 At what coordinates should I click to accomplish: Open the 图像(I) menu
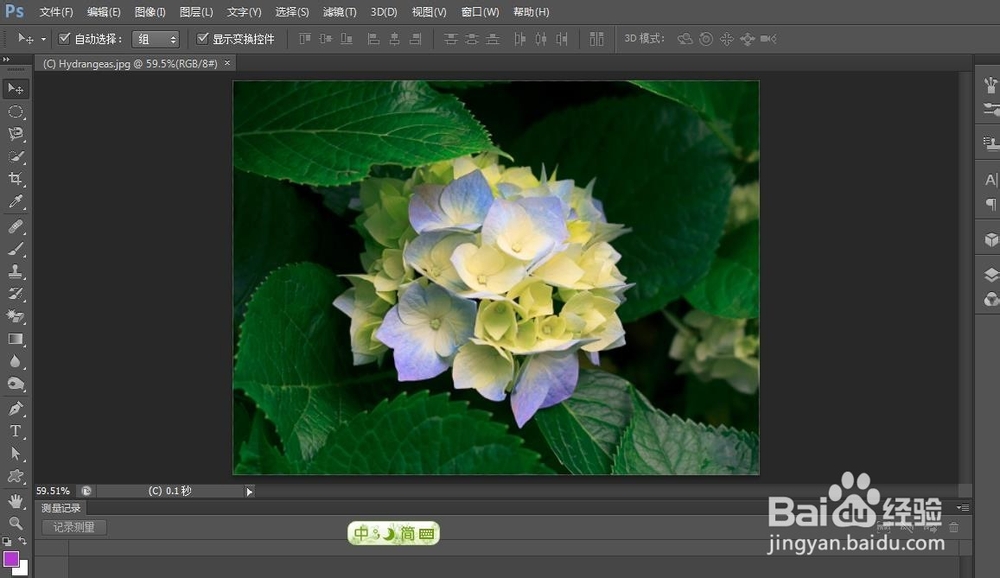pyautogui.click(x=150, y=12)
